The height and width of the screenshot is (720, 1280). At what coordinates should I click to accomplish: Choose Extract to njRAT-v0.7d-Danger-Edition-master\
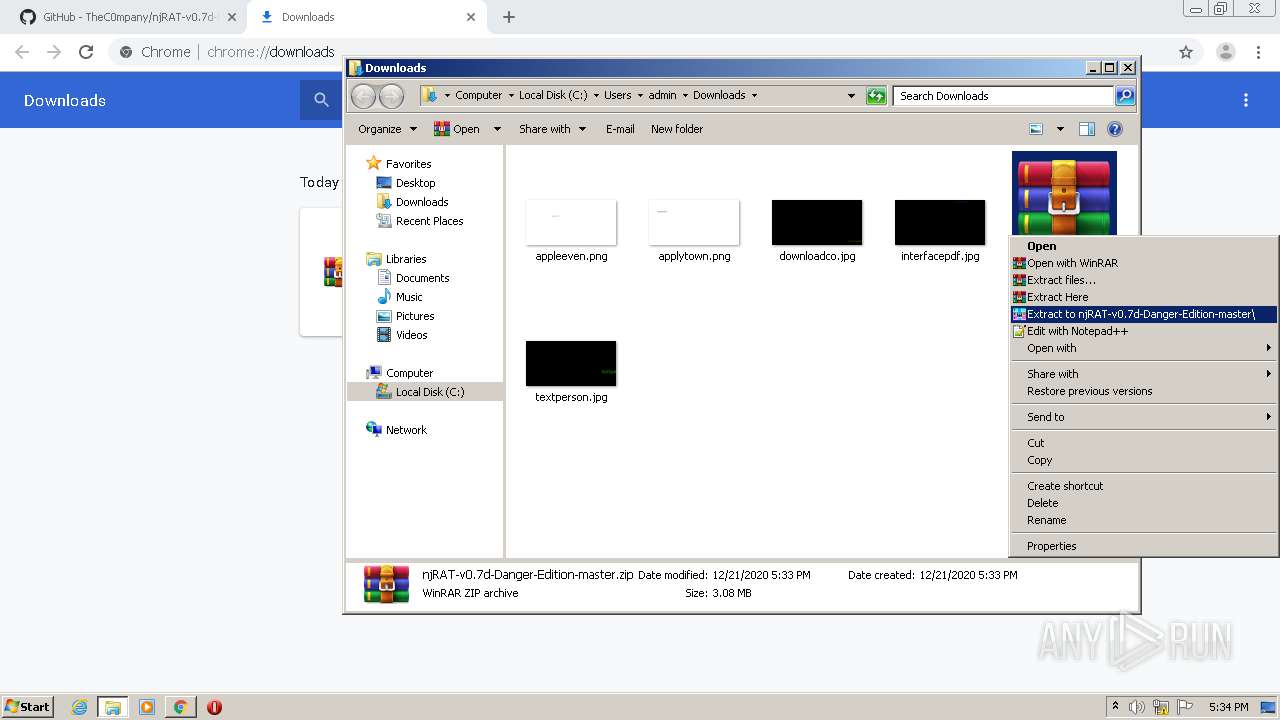coord(1144,314)
